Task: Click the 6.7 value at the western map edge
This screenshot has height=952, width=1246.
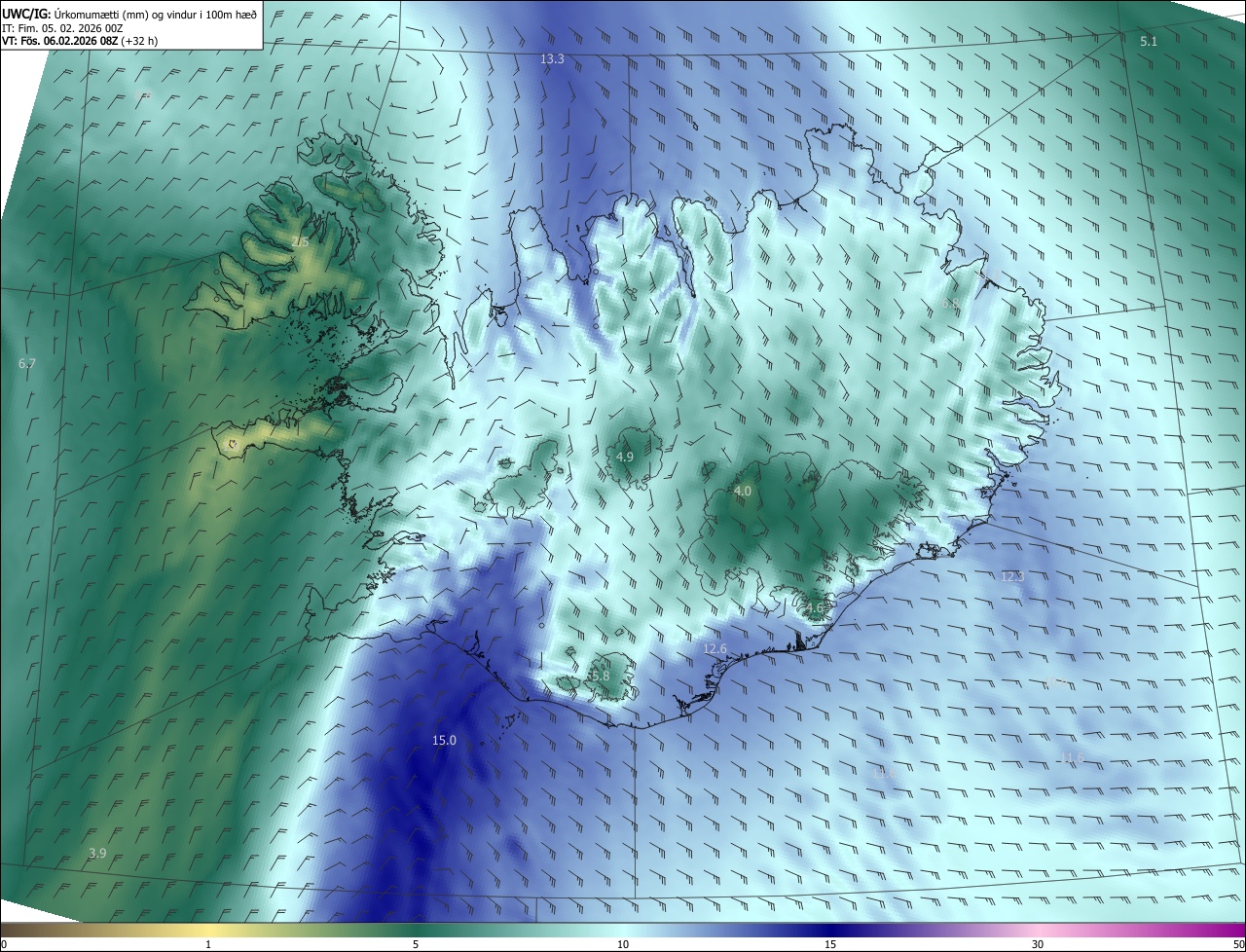Action: coord(27,363)
